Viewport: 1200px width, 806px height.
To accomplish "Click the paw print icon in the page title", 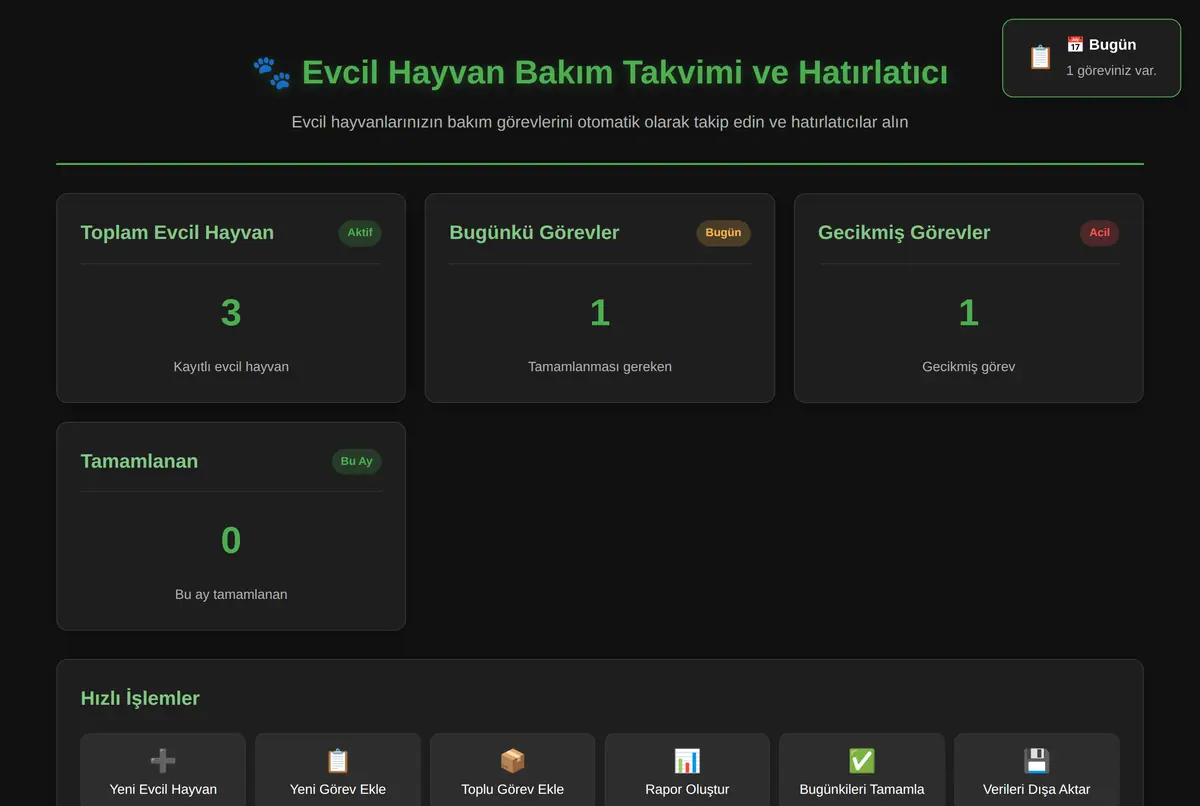I will pyautogui.click(x=272, y=73).
